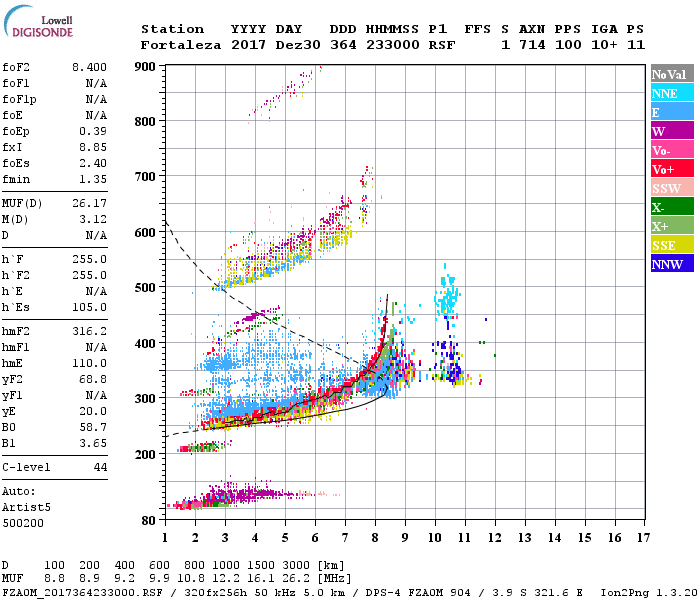Select the B1 value 3.65
Image resolution: width=700 pixels, height=600 pixels.
click(93, 443)
